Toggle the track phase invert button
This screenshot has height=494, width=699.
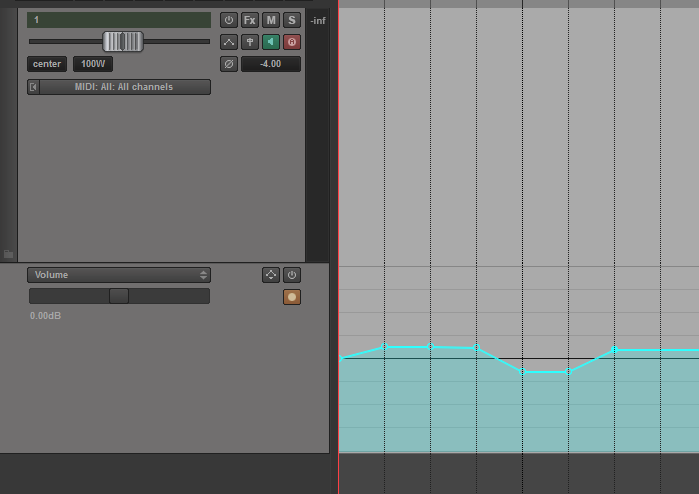point(229,64)
